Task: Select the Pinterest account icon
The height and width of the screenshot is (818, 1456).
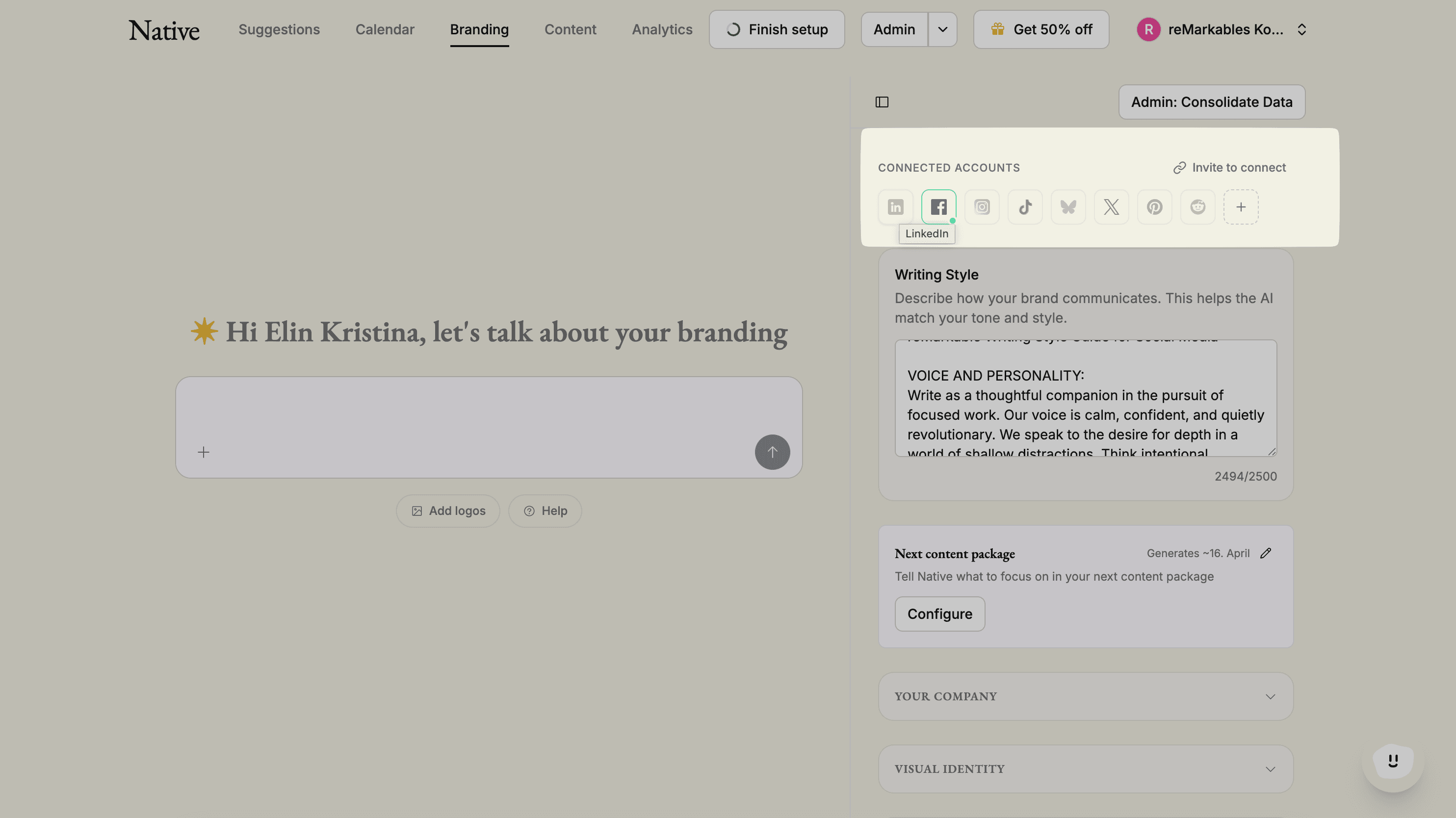Action: tap(1154, 207)
